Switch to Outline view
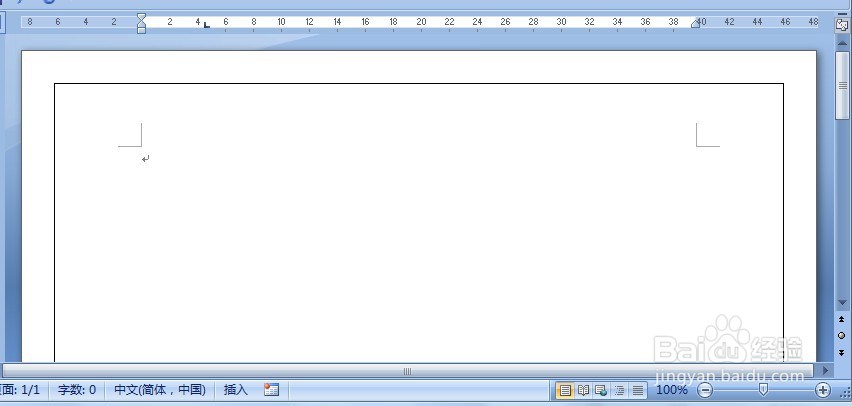Viewport: 852px width, 406px height. (619, 390)
